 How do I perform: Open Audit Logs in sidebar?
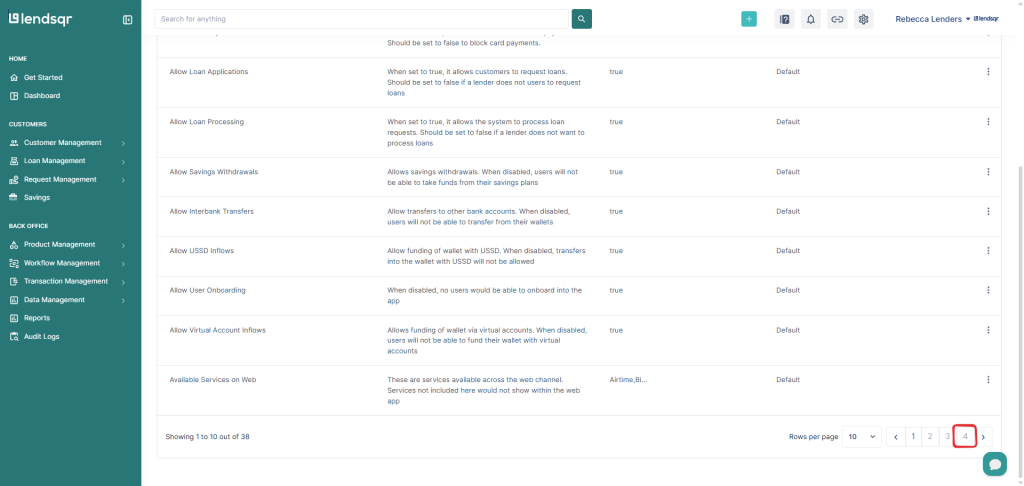point(42,337)
